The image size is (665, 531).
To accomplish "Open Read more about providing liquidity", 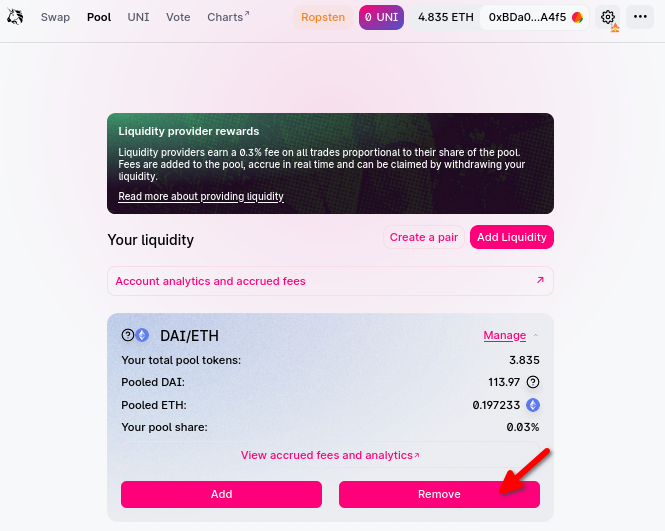I will pyautogui.click(x=201, y=197).
